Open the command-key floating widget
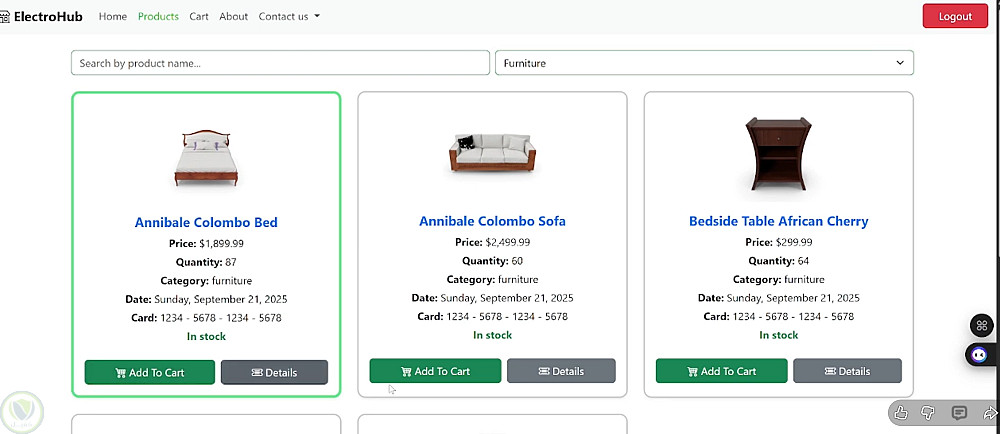 [982, 326]
